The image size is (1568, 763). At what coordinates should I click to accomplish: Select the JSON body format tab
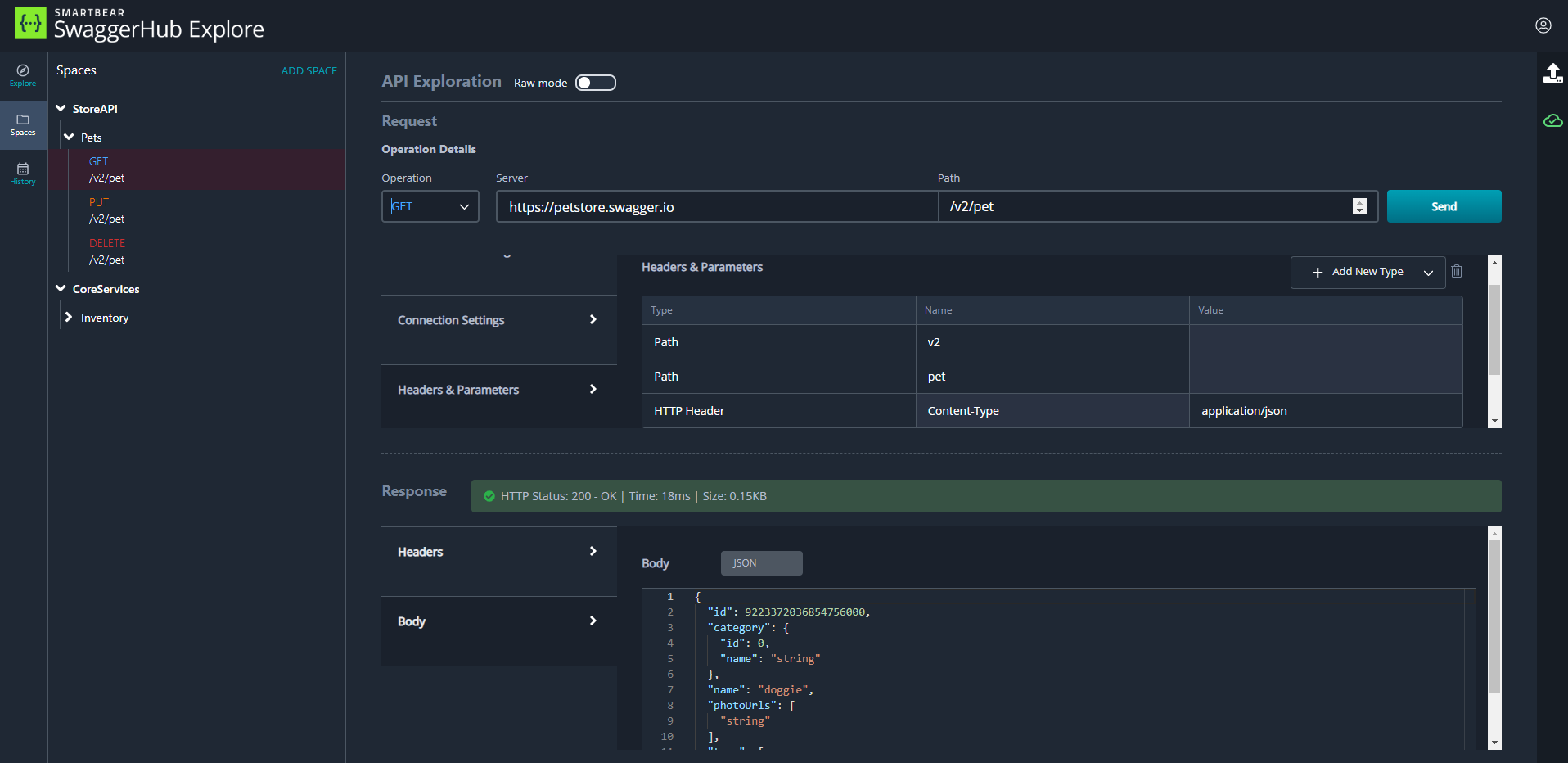pos(761,563)
